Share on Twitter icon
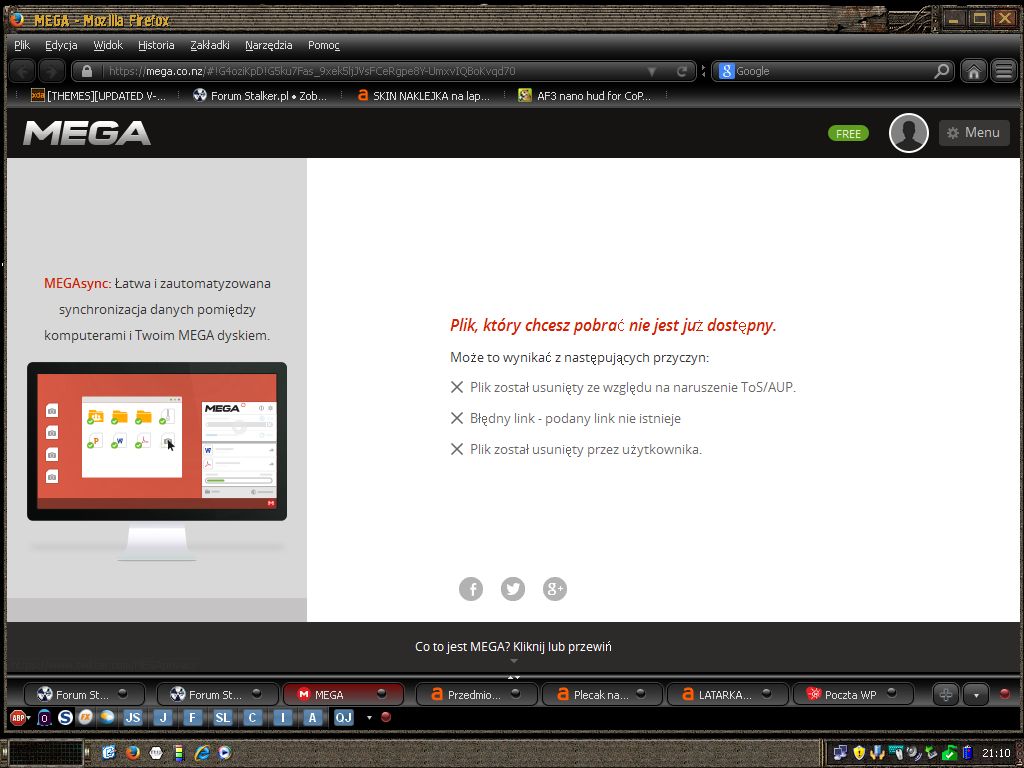The width and height of the screenshot is (1024, 768). point(513,588)
